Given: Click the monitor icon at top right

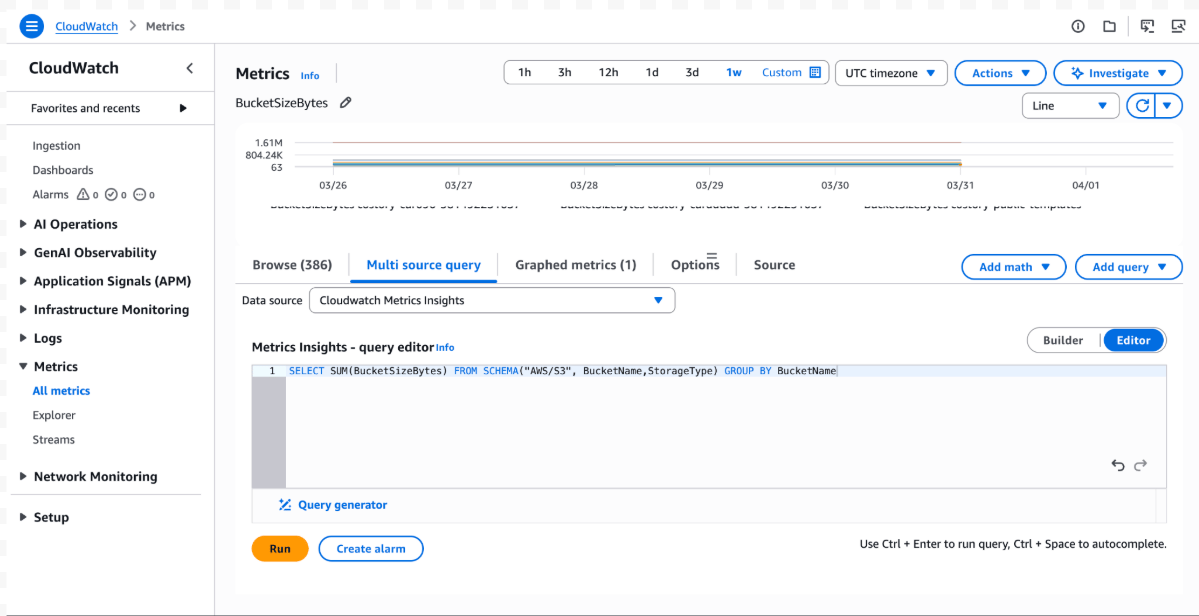Looking at the screenshot, I should tap(1178, 26).
